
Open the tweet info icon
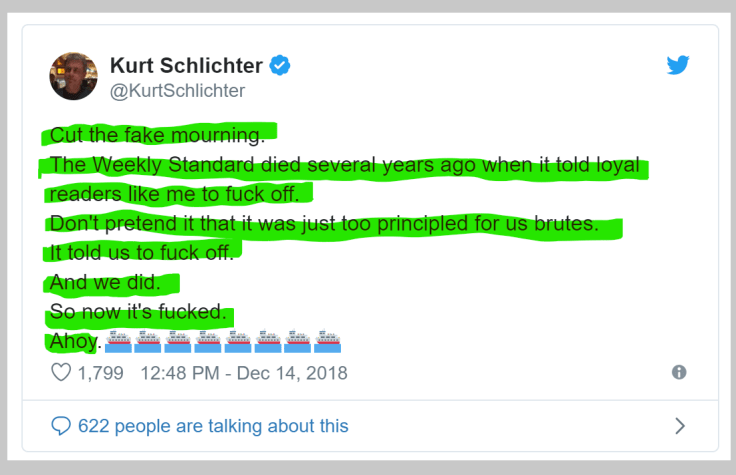[679, 372]
